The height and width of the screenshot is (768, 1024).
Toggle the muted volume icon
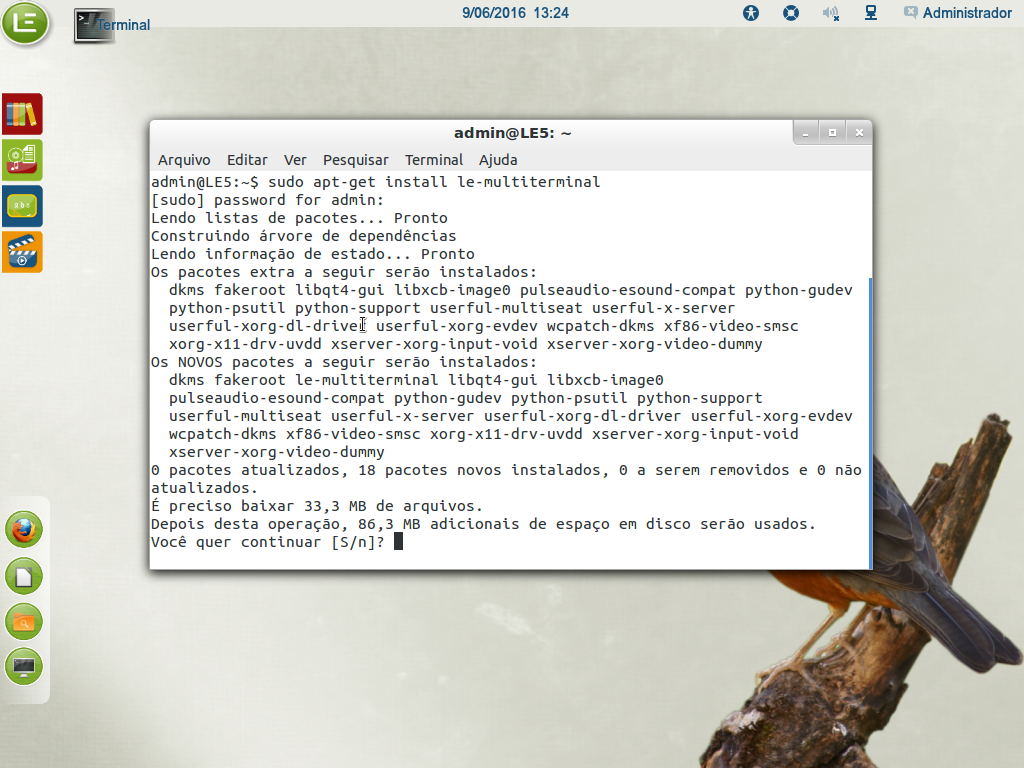click(831, 12)
